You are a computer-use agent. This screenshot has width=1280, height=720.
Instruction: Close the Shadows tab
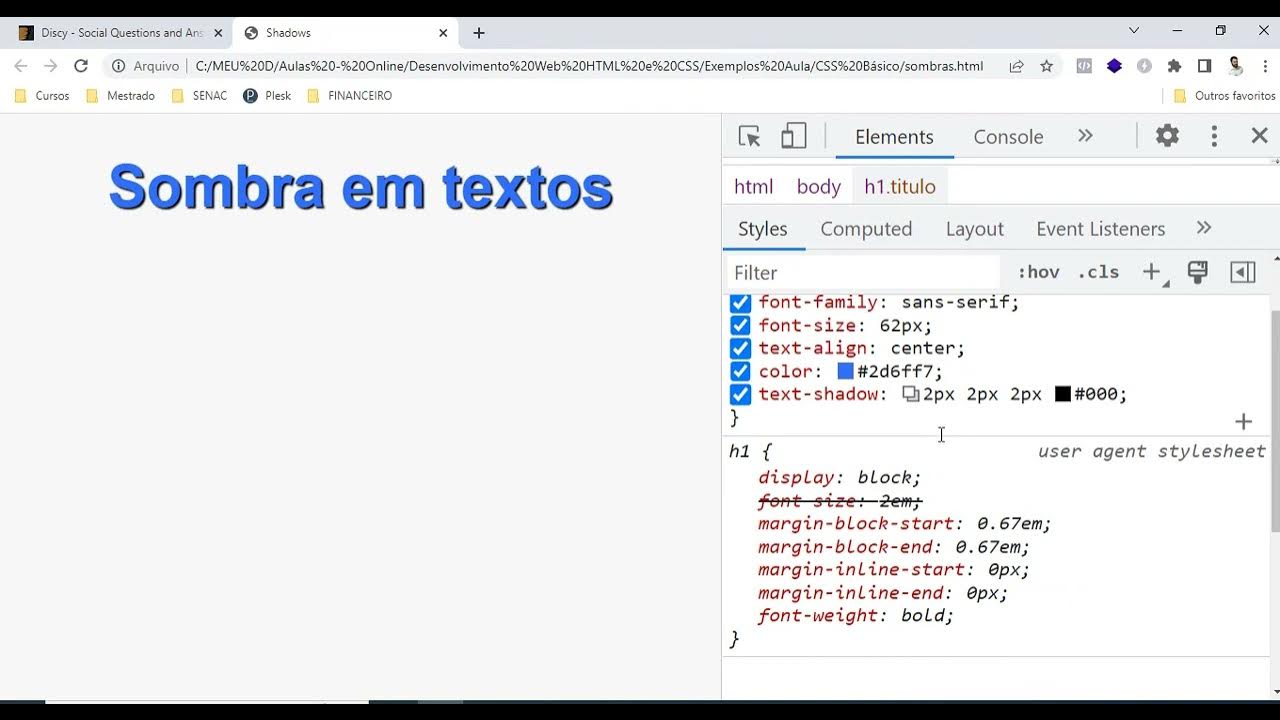(x=443, y=33)
